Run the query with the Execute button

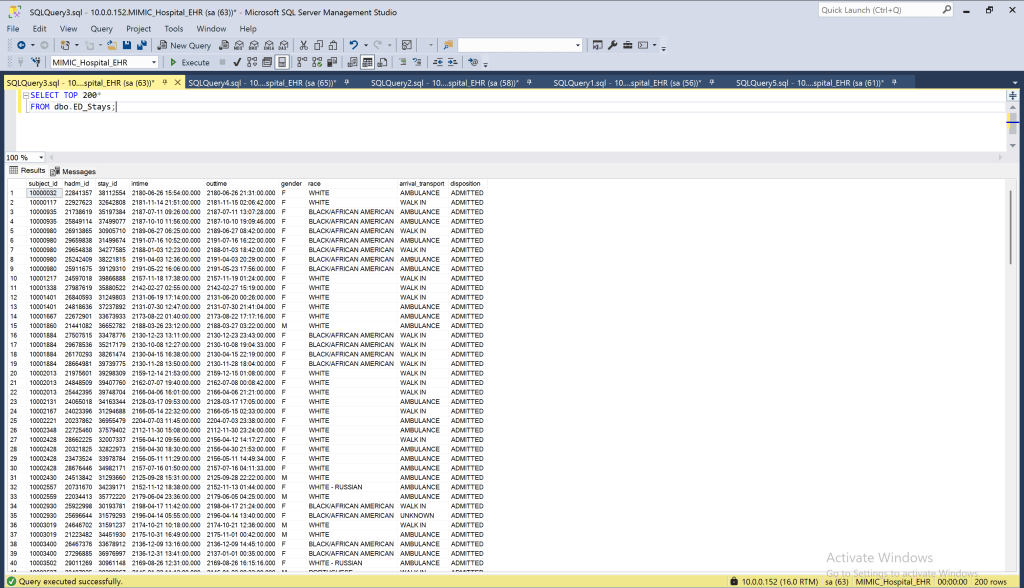[x=189, y=62]
